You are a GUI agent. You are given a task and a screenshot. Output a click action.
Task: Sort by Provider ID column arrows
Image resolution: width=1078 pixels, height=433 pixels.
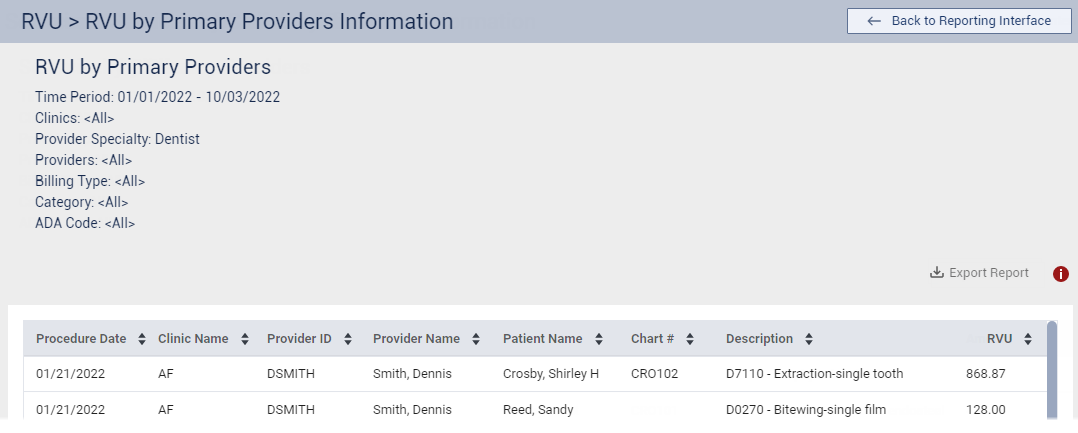click(x=348, y=339)
